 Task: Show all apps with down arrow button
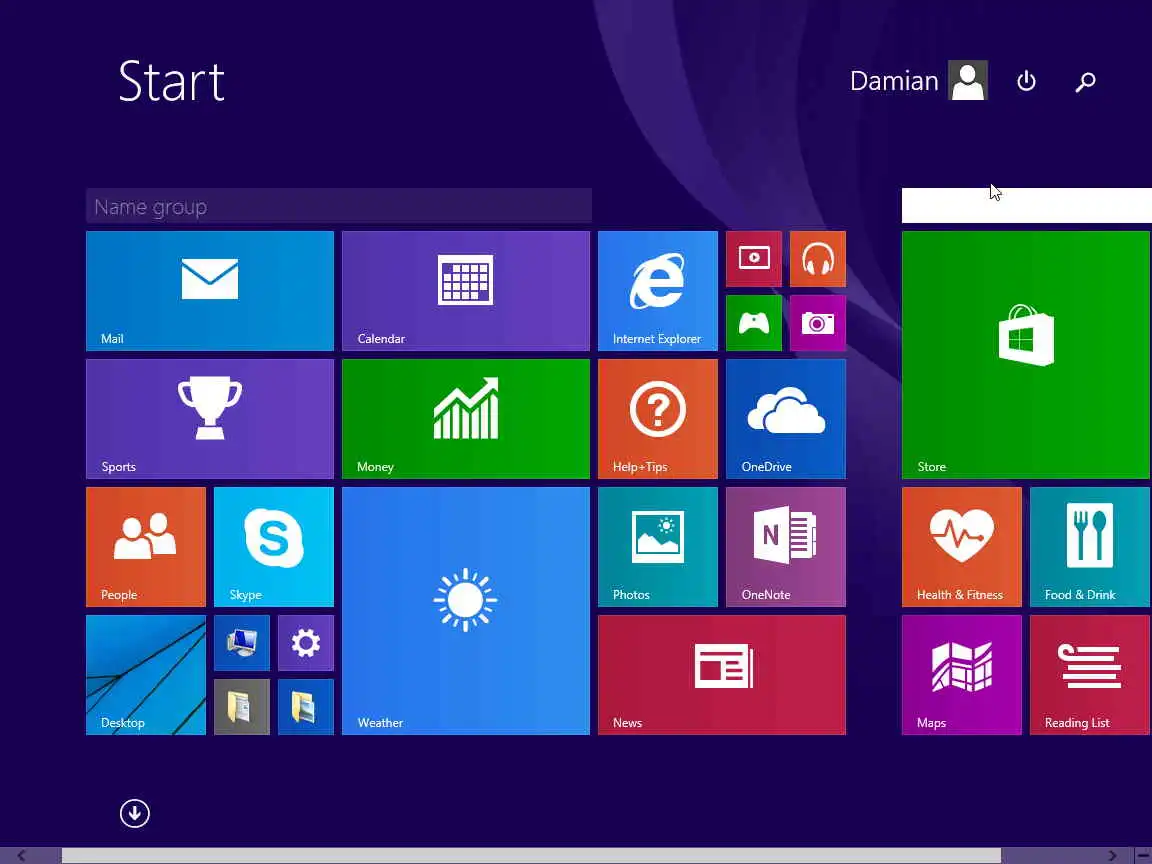pos(134,813)
